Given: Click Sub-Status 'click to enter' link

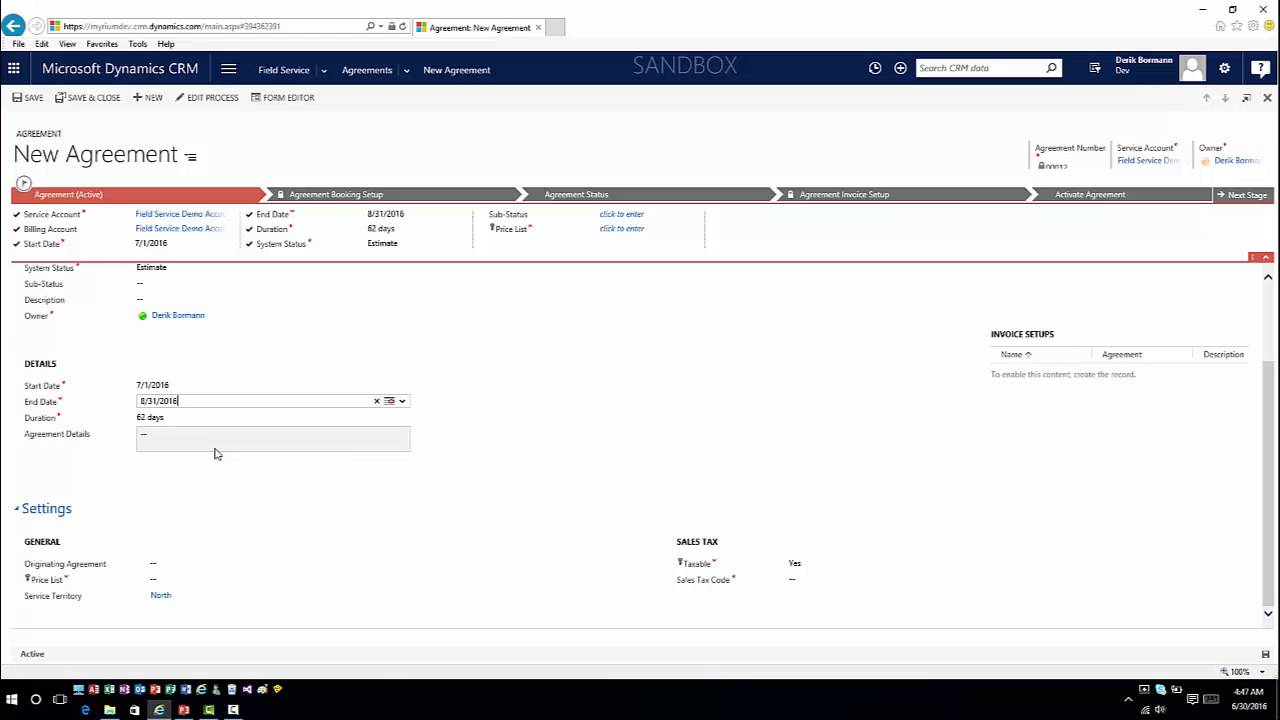Looking at the screenshot, I should (x=622, y=214).
